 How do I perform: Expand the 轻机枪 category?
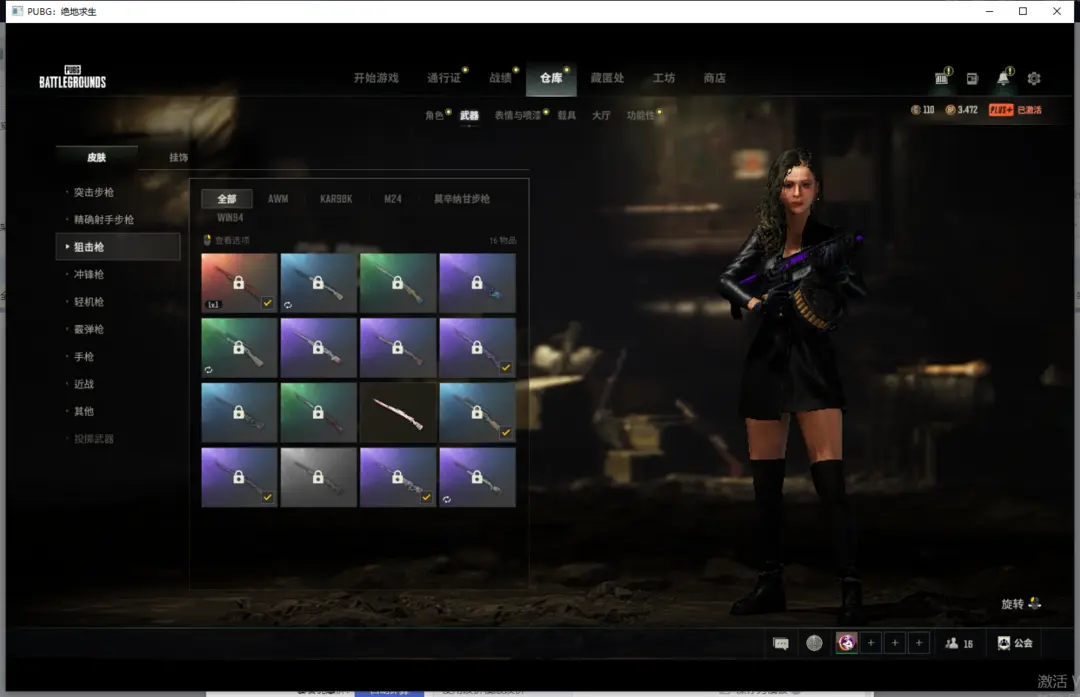point(89,302)
